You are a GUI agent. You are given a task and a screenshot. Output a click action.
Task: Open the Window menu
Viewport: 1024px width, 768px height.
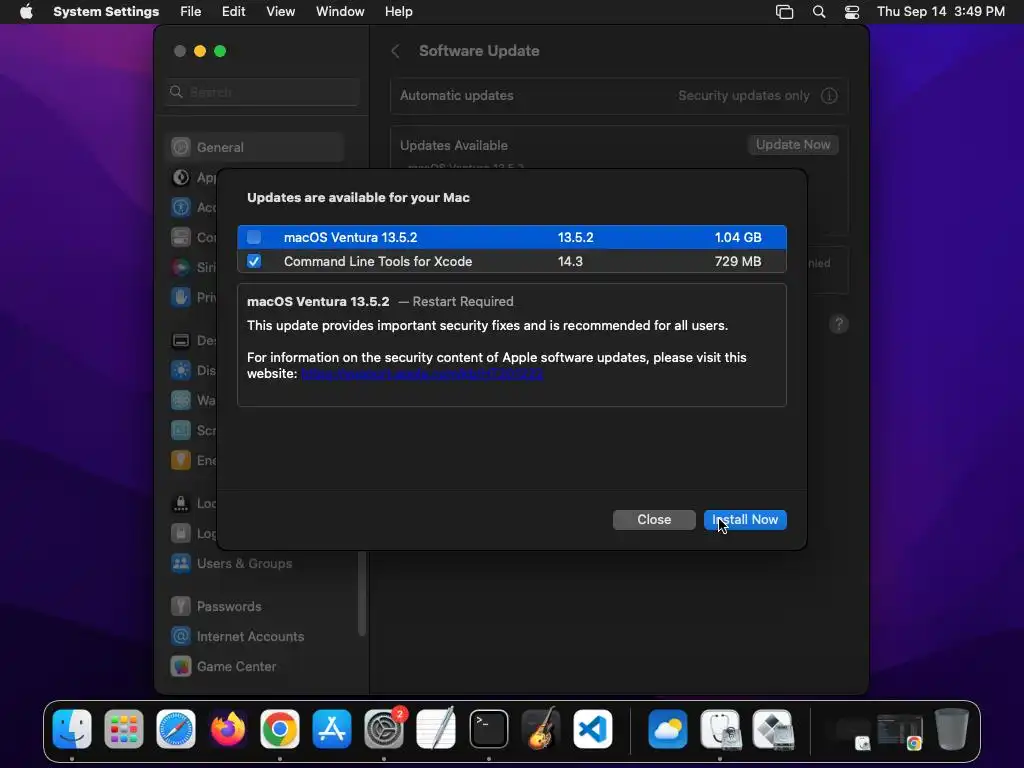[340, 12]
